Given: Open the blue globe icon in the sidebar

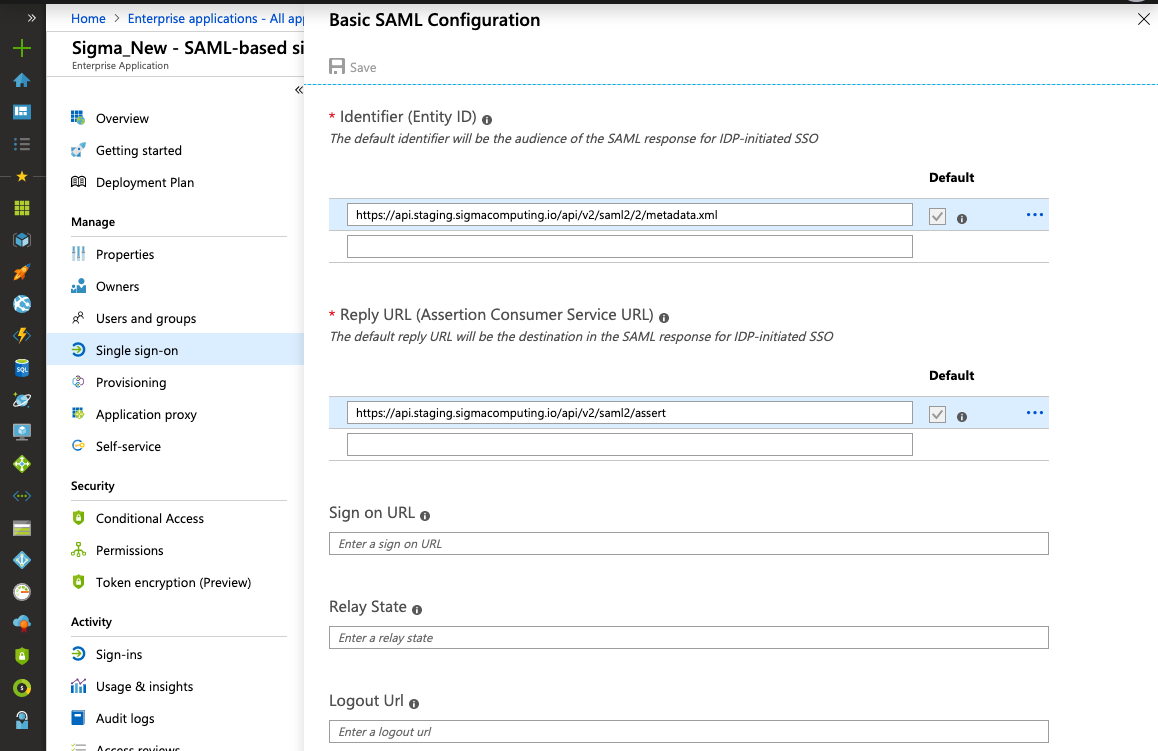Looking at the screenshot, I should tap(22, 304).
